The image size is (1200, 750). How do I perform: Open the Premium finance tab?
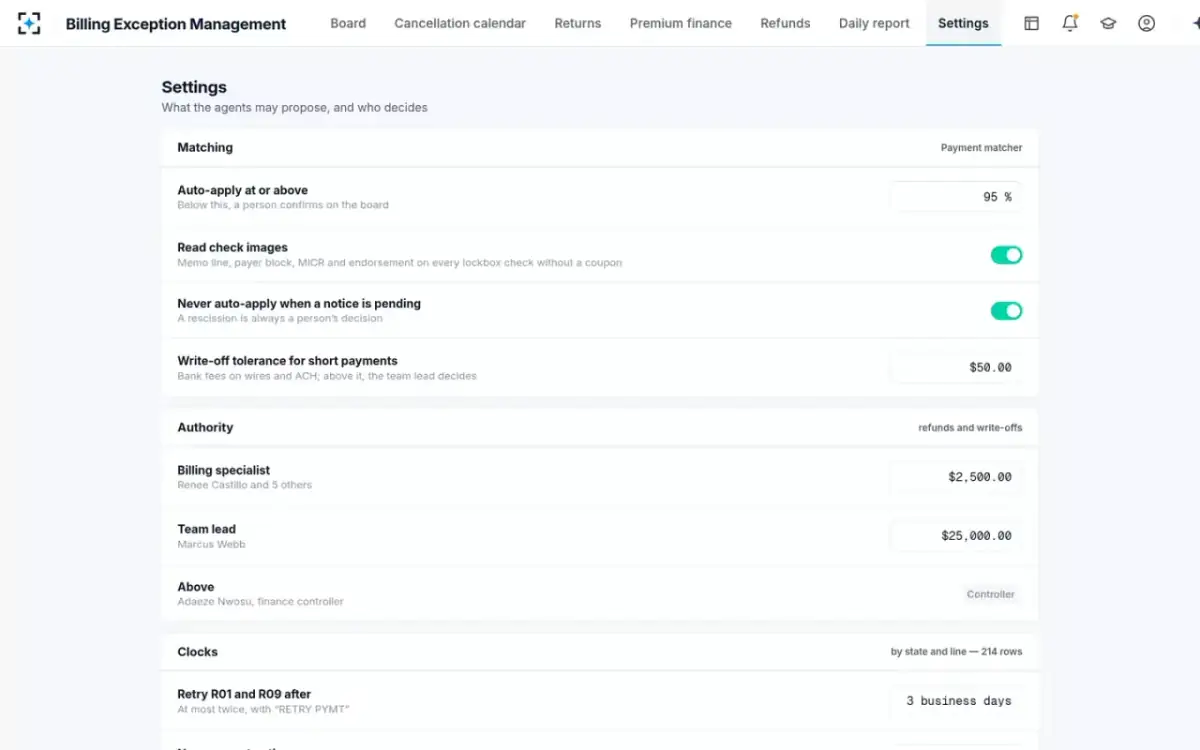[681, 23]
